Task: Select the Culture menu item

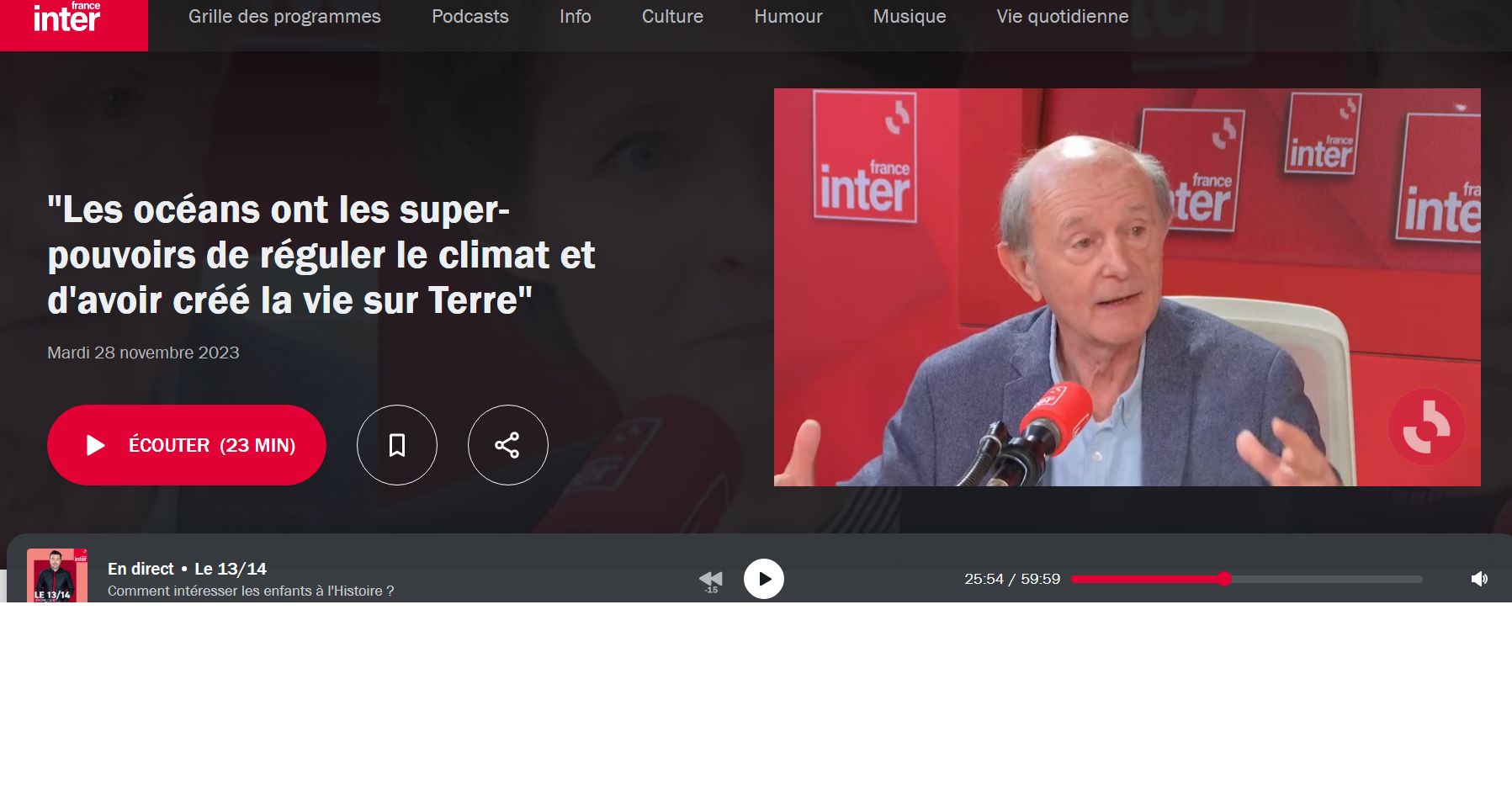Action: (672, 17)
